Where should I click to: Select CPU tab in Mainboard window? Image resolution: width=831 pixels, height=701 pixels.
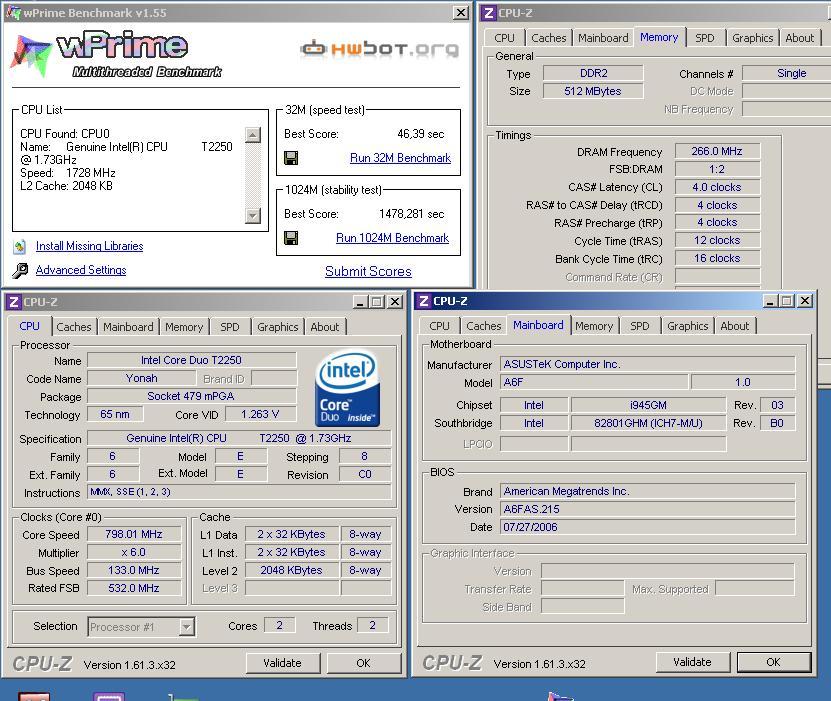click(x=439, y=326)
